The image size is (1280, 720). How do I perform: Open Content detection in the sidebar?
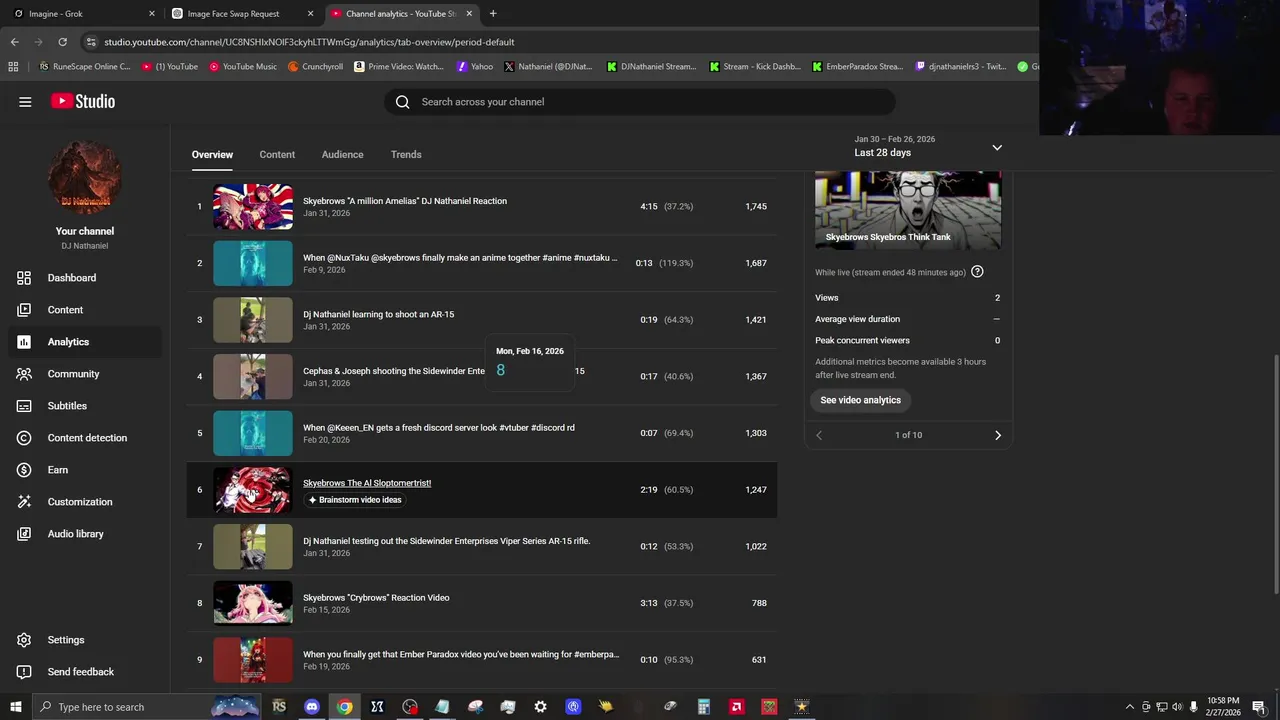tap(87, 438)
